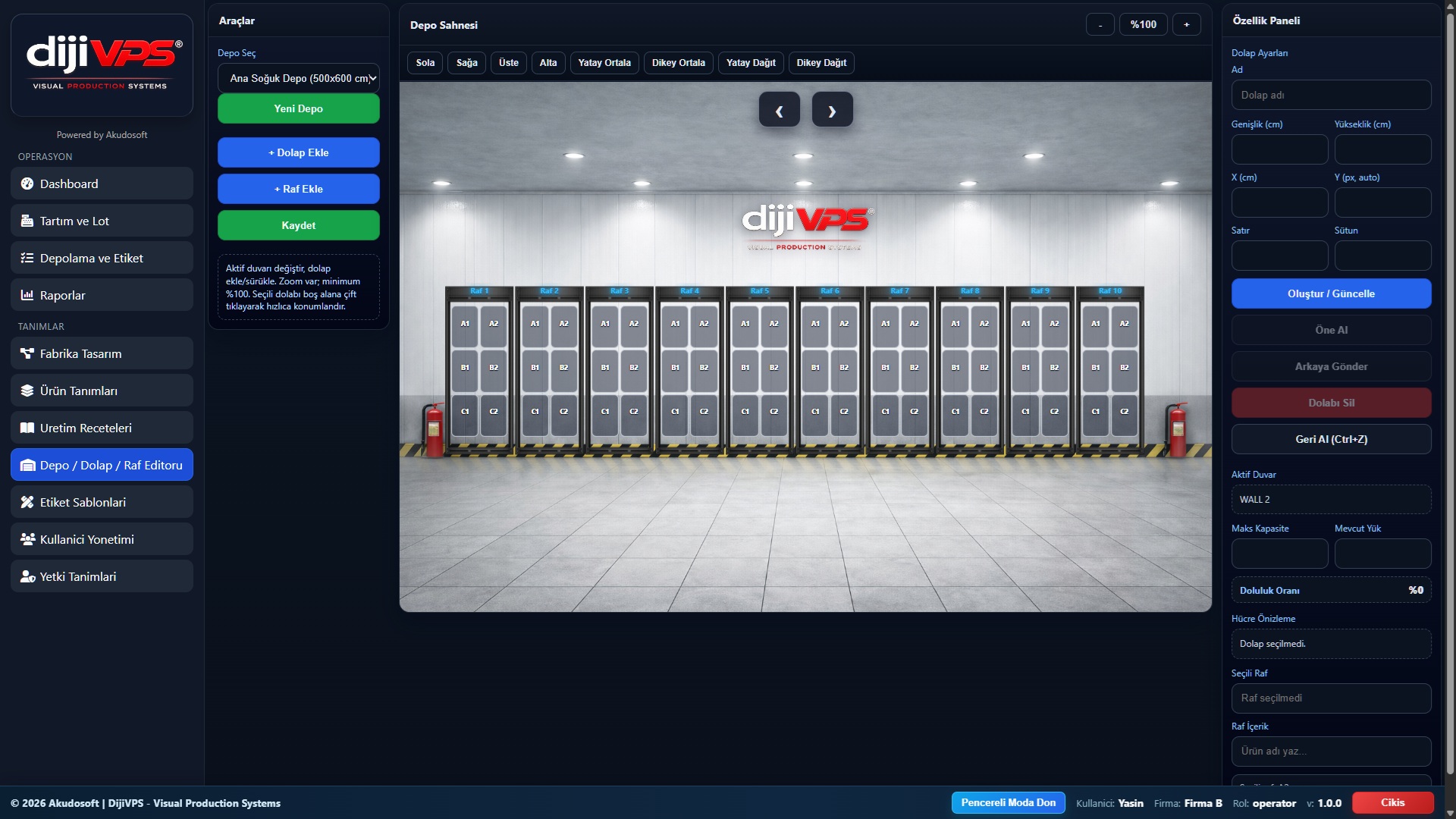Select cabinet Raf 1 in scene
Screen dimensions: 1456x819
click(x=479, y=371)
